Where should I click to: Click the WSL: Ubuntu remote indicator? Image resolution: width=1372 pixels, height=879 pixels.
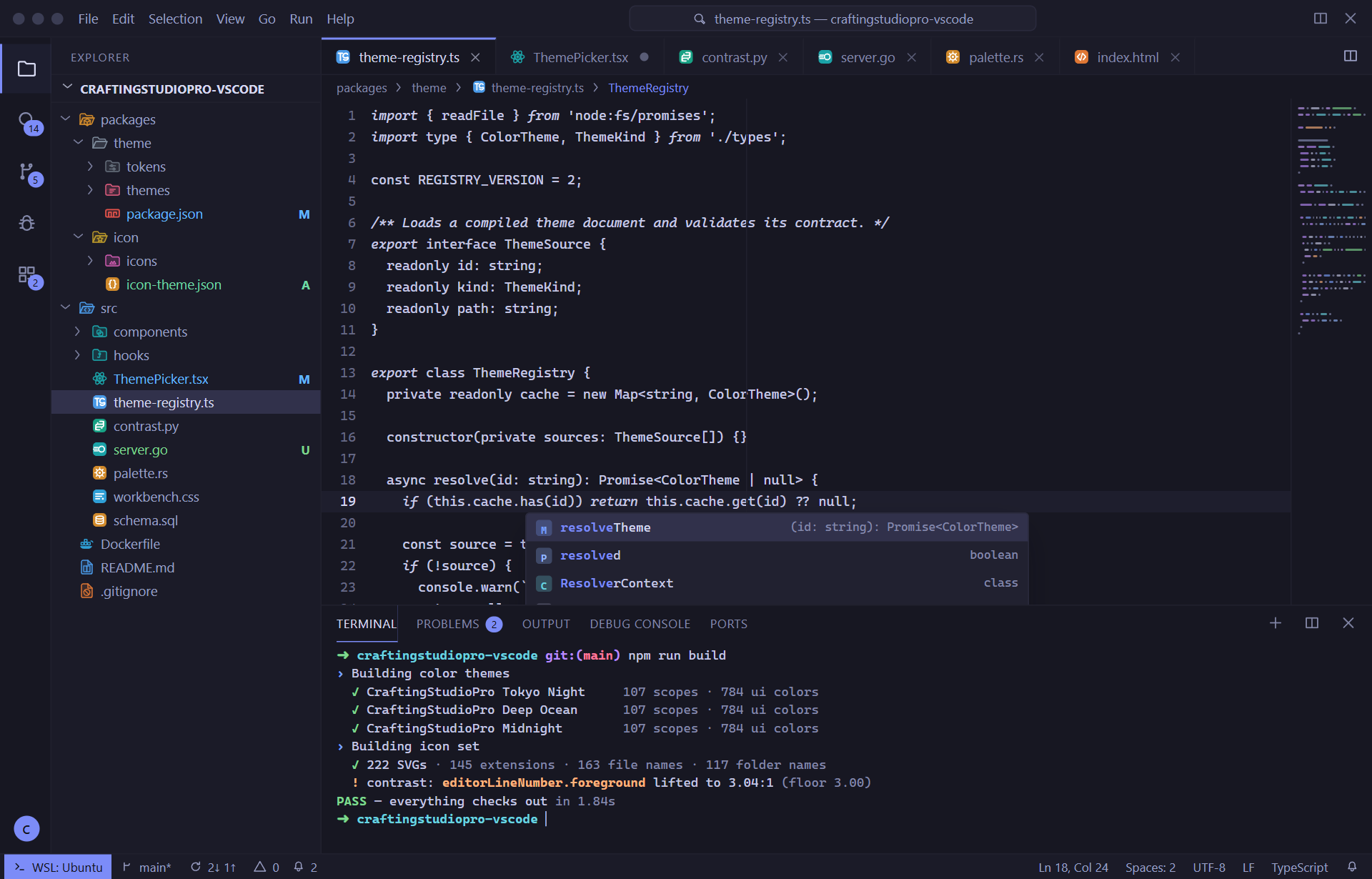click(x=58, y=867)
